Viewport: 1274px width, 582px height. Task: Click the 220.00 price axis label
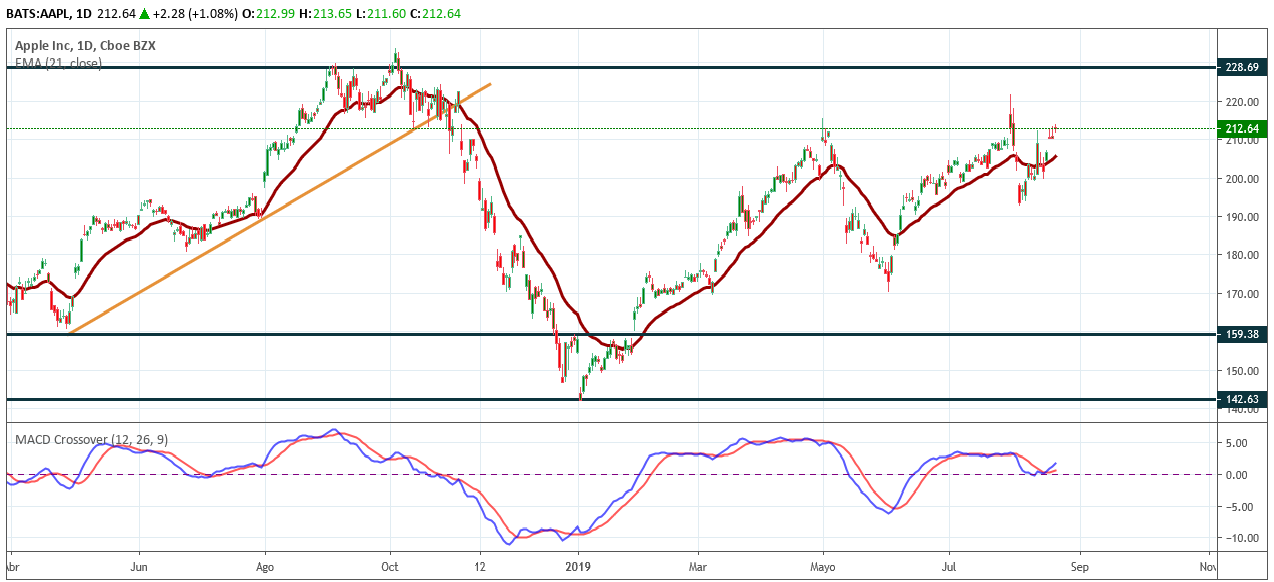point(1242,102)
